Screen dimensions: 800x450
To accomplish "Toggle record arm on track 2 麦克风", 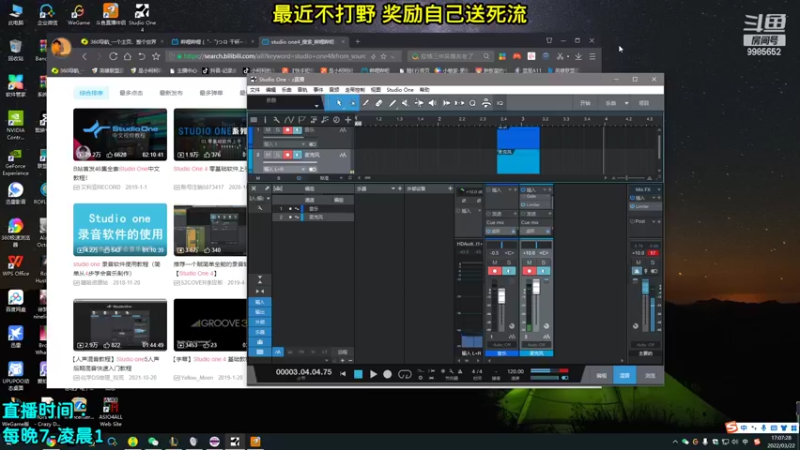I will click(287, 155).
